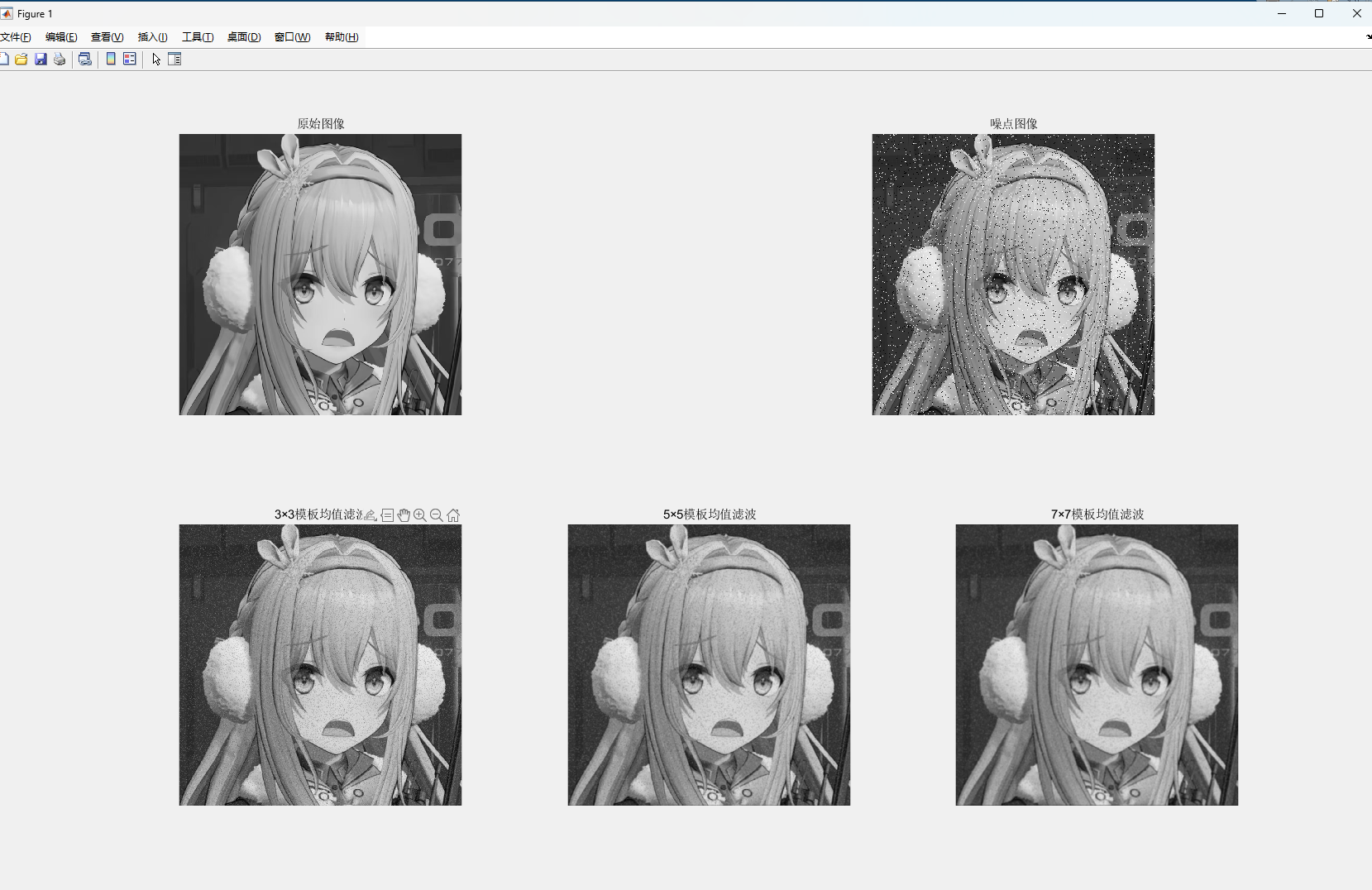Viewport: 1372px width, 890px height.
Task: Select the Zoom Out magnifier on axes toolbar
Action: coord(437,515)
